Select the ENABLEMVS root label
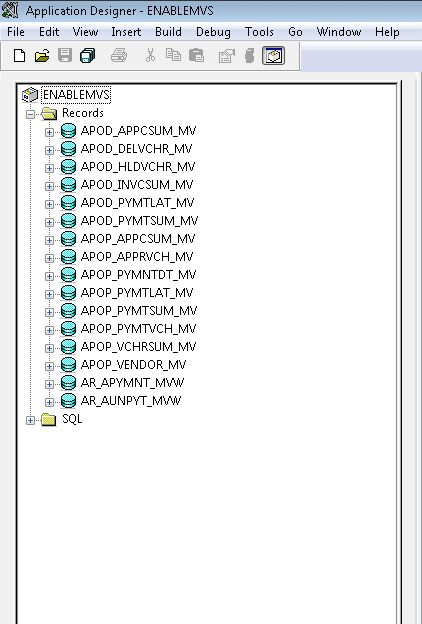The image size is (422, 624). (76, 95)
